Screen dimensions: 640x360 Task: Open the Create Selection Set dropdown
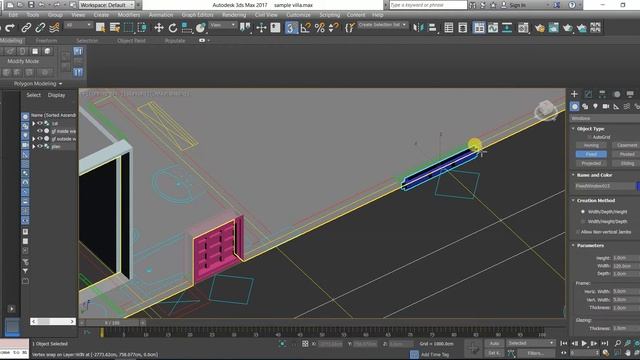click(x=382, y=25)
